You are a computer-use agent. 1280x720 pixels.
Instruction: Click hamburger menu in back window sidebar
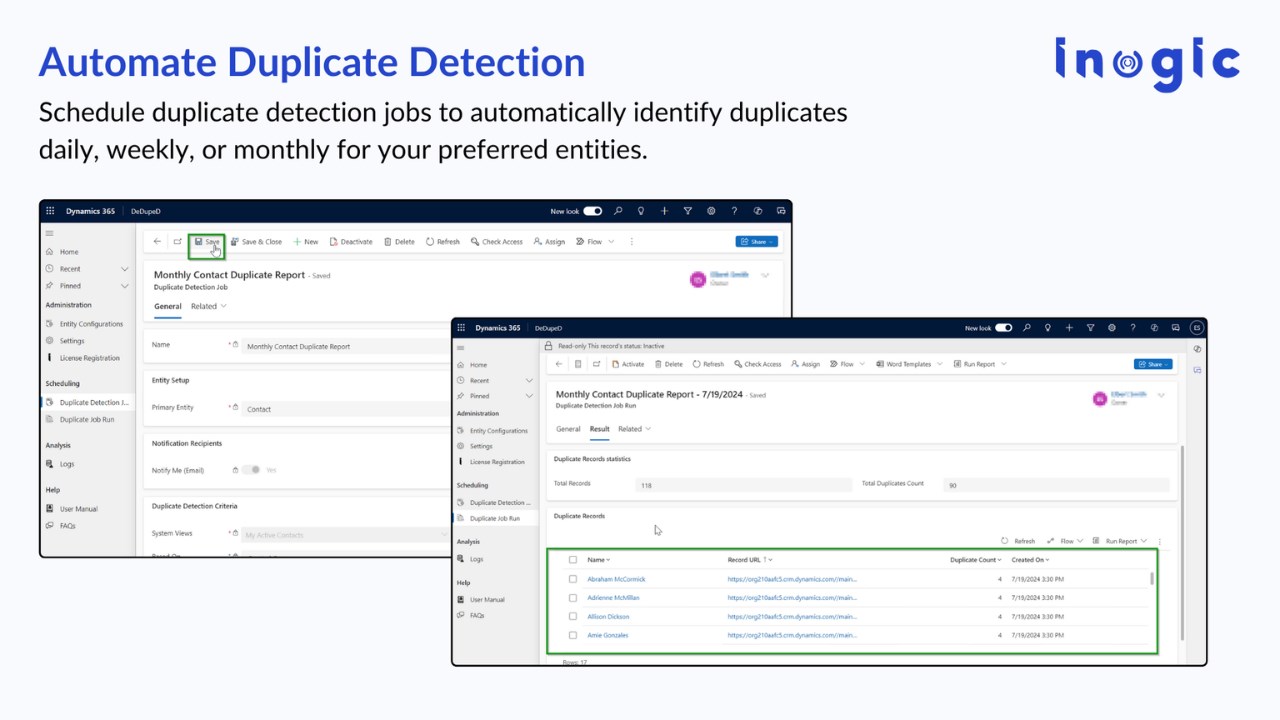click(50, 233)
